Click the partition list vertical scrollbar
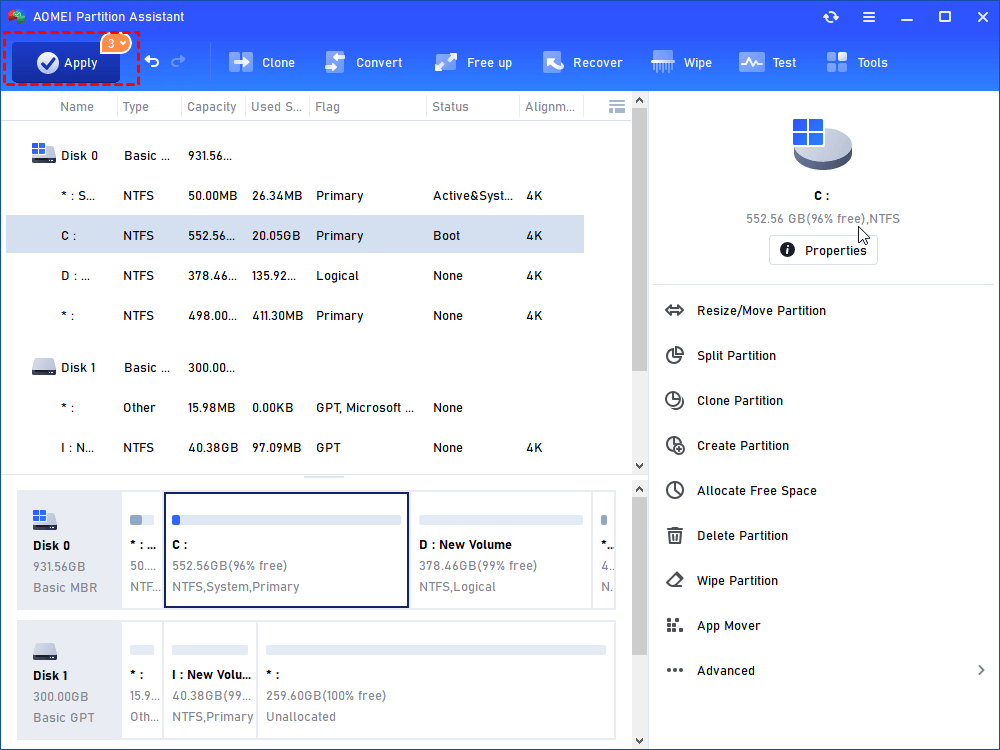Image resolution: width=1000 pixels, height=750 pixels. click(x=639, y=240)
